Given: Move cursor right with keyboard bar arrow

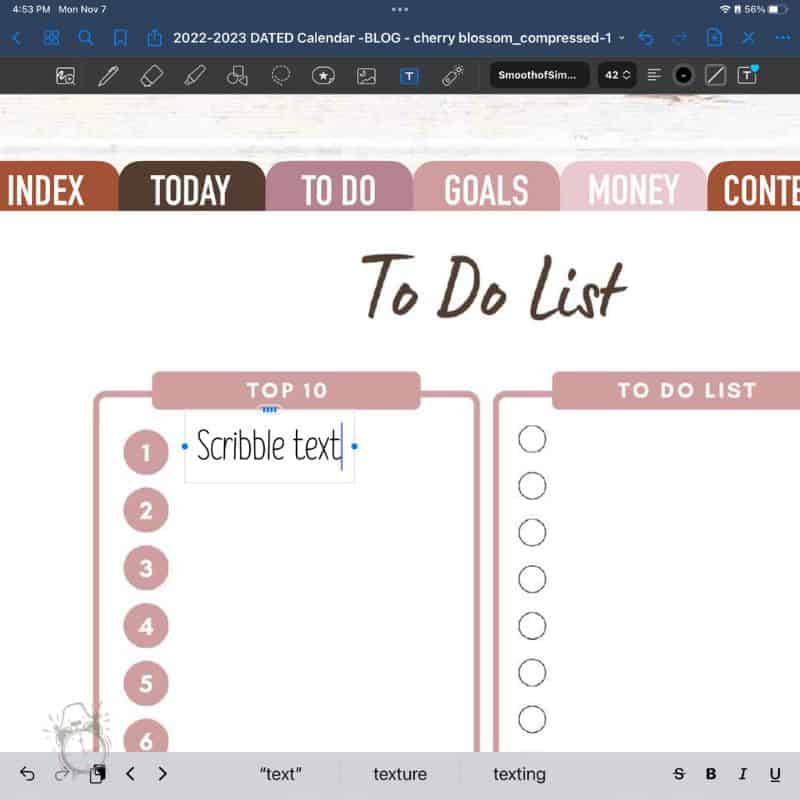Looking at the screenshot, I should pyautogui.click(x=162, y=774).
